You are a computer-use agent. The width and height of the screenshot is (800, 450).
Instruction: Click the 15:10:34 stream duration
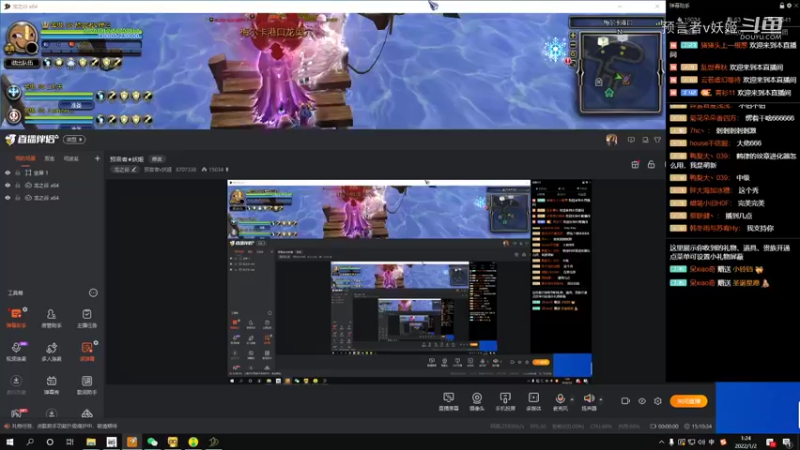point(698,426)
